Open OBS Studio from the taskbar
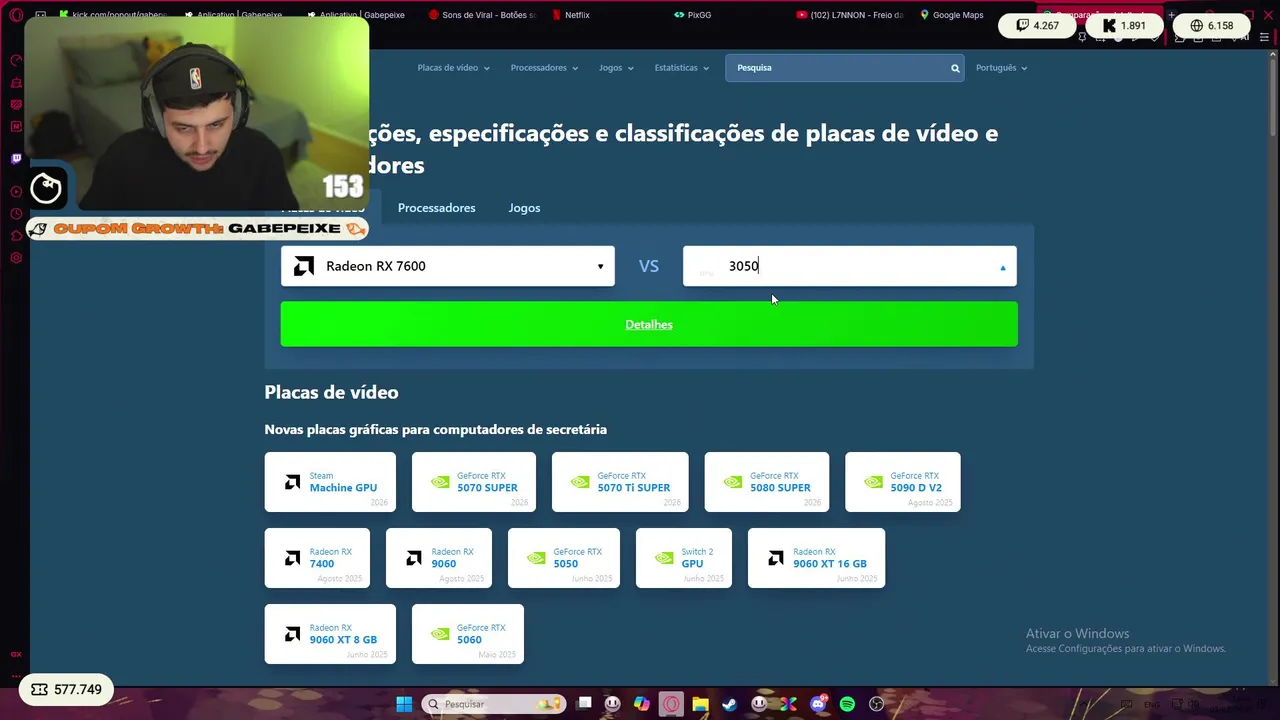1280x720 pixels. click(877, 704)
